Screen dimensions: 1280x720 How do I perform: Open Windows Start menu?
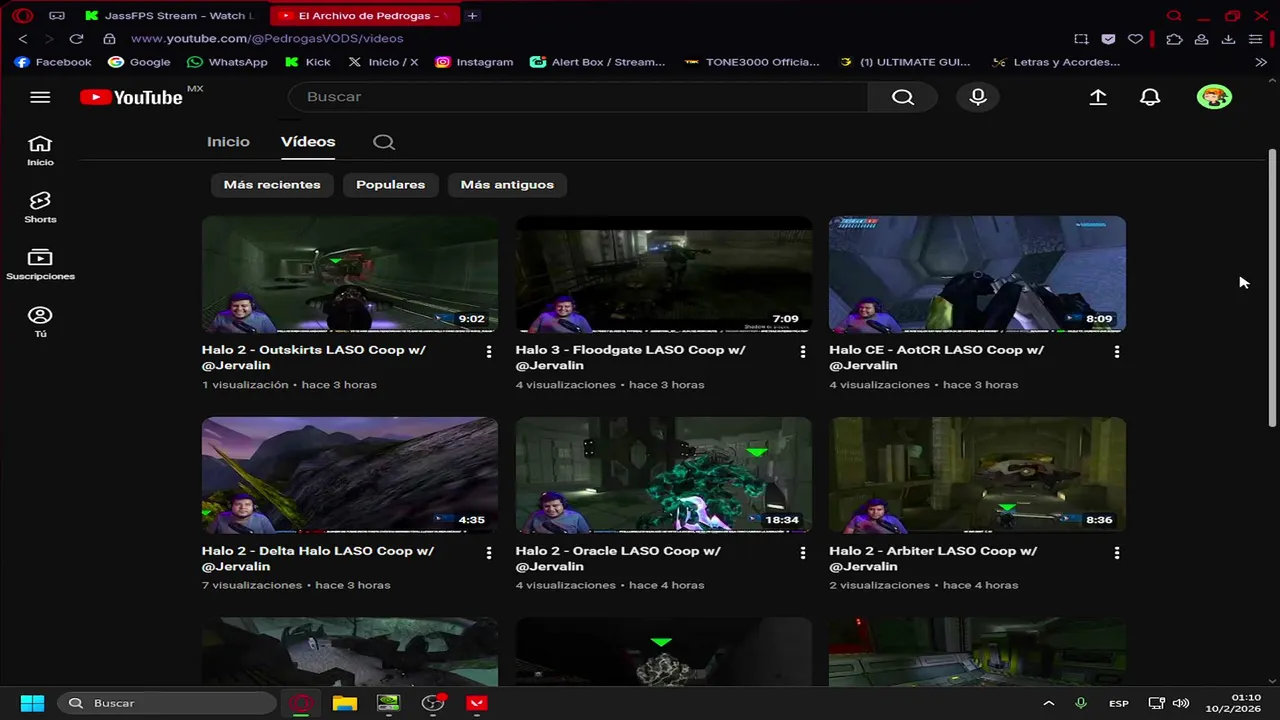[x=32, y=703]
